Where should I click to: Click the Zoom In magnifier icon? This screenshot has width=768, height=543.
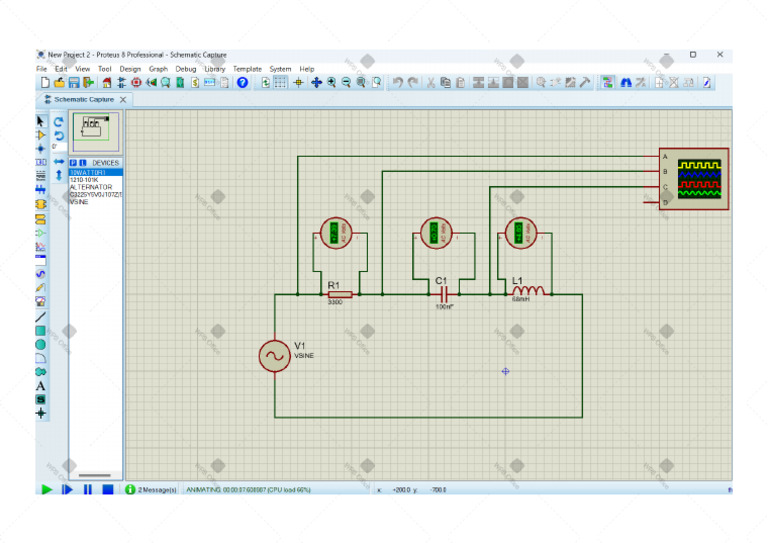pyautogui.click(x=331, y=83)
